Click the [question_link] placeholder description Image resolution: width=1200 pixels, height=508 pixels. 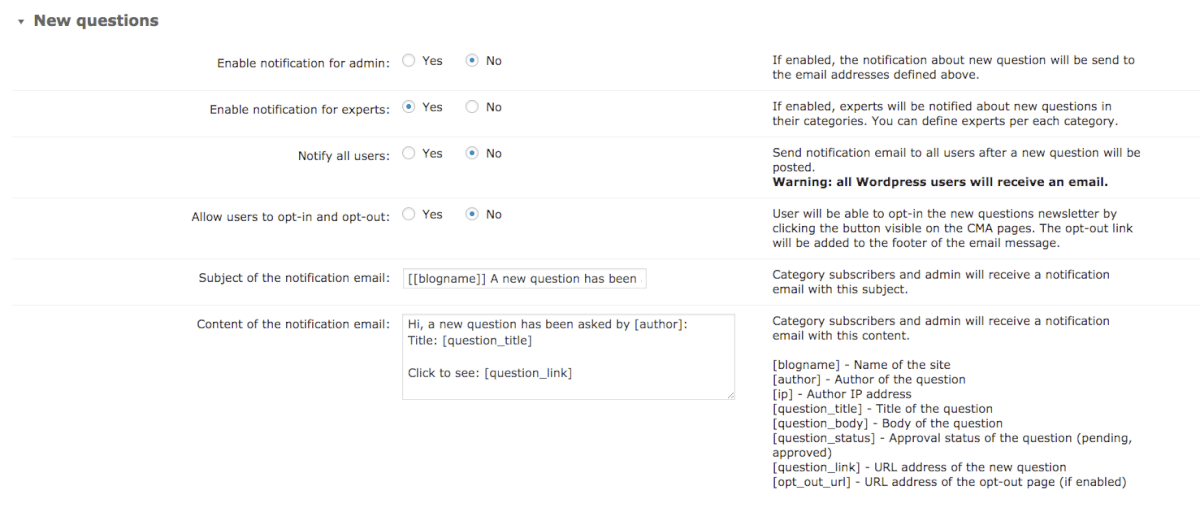click(x=919, y=467)
